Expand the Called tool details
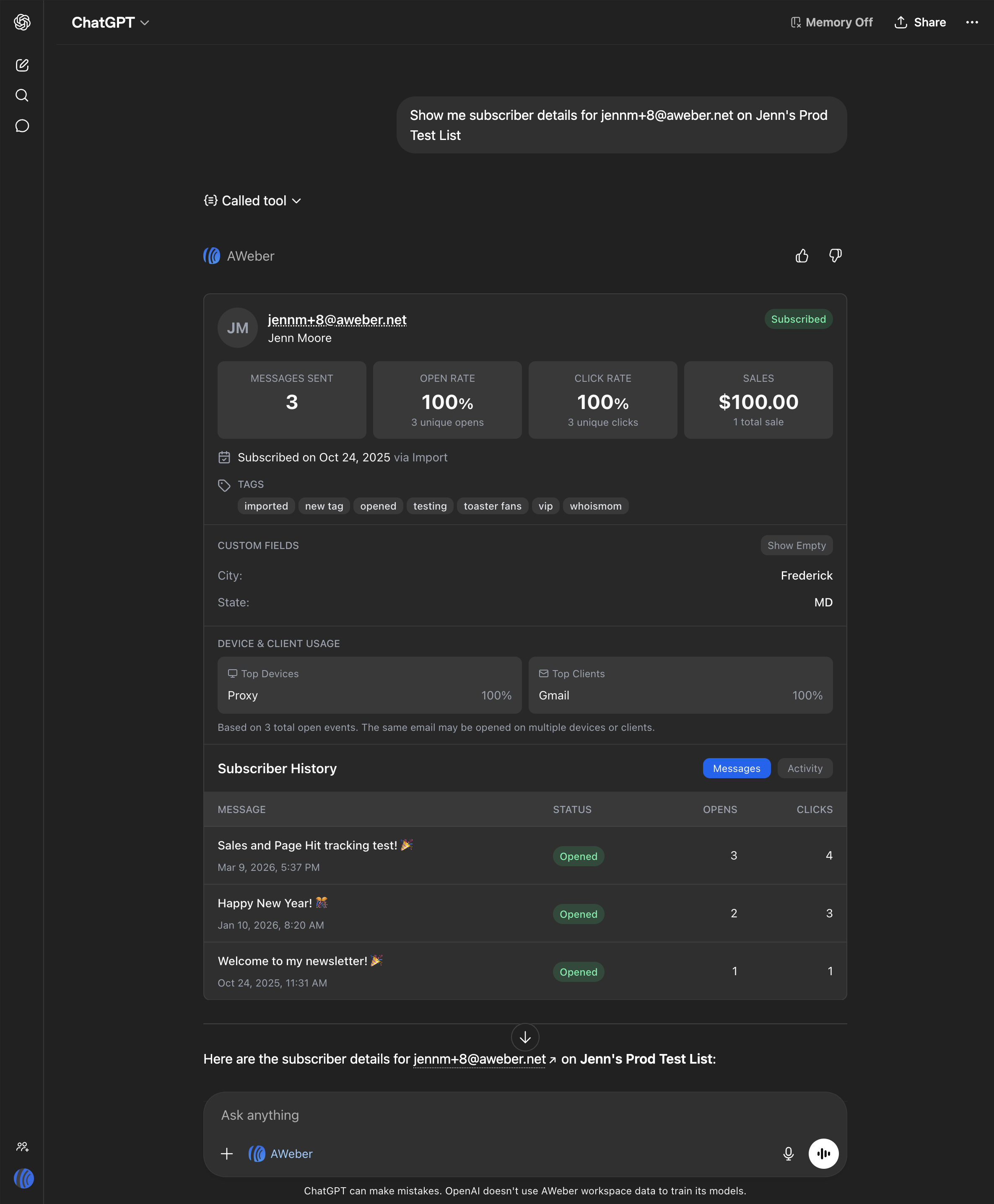 click(252, 201)
